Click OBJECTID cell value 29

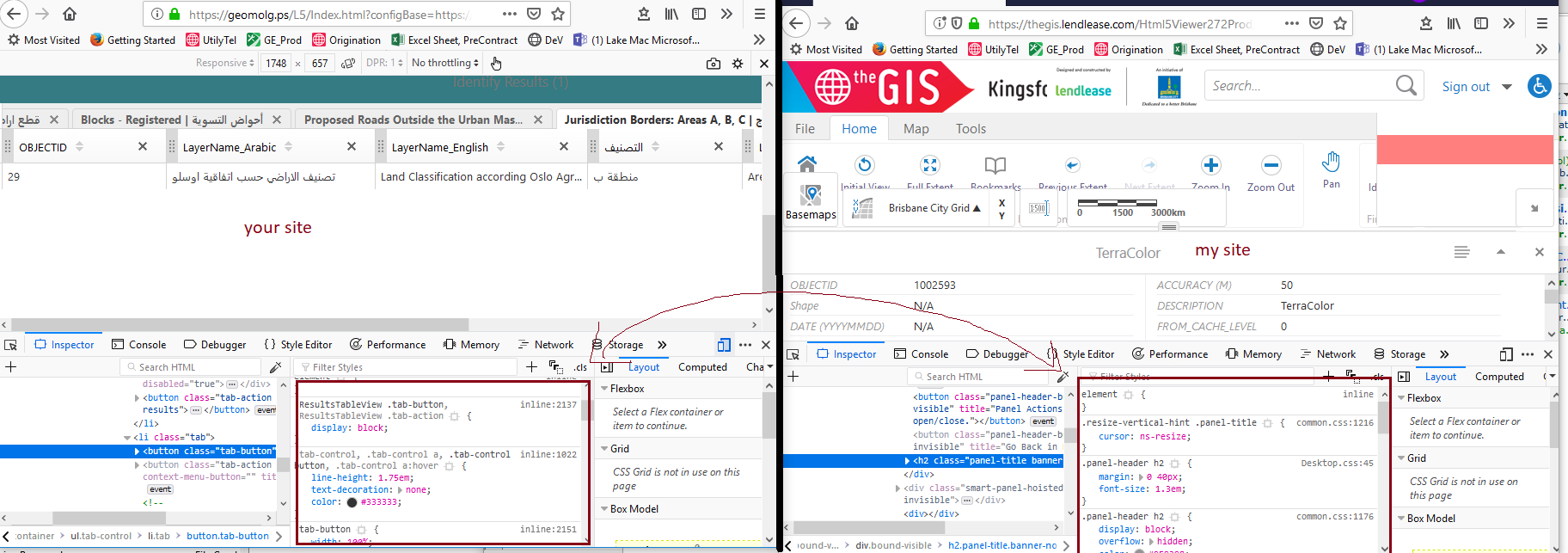14,176
